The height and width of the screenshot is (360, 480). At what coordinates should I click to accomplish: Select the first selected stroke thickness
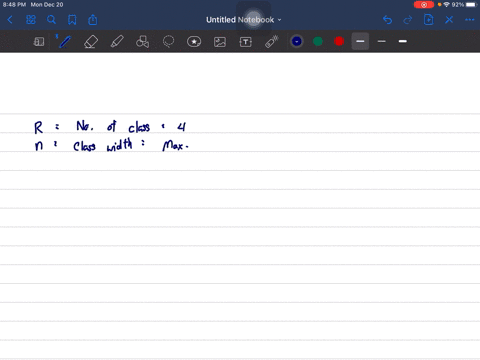(x=360, y=41)
